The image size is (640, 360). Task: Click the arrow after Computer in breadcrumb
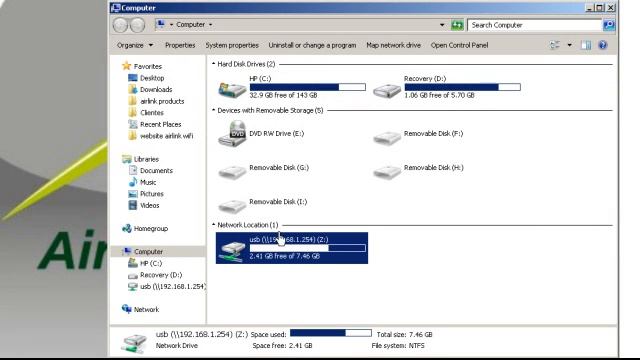pos(211,24)
